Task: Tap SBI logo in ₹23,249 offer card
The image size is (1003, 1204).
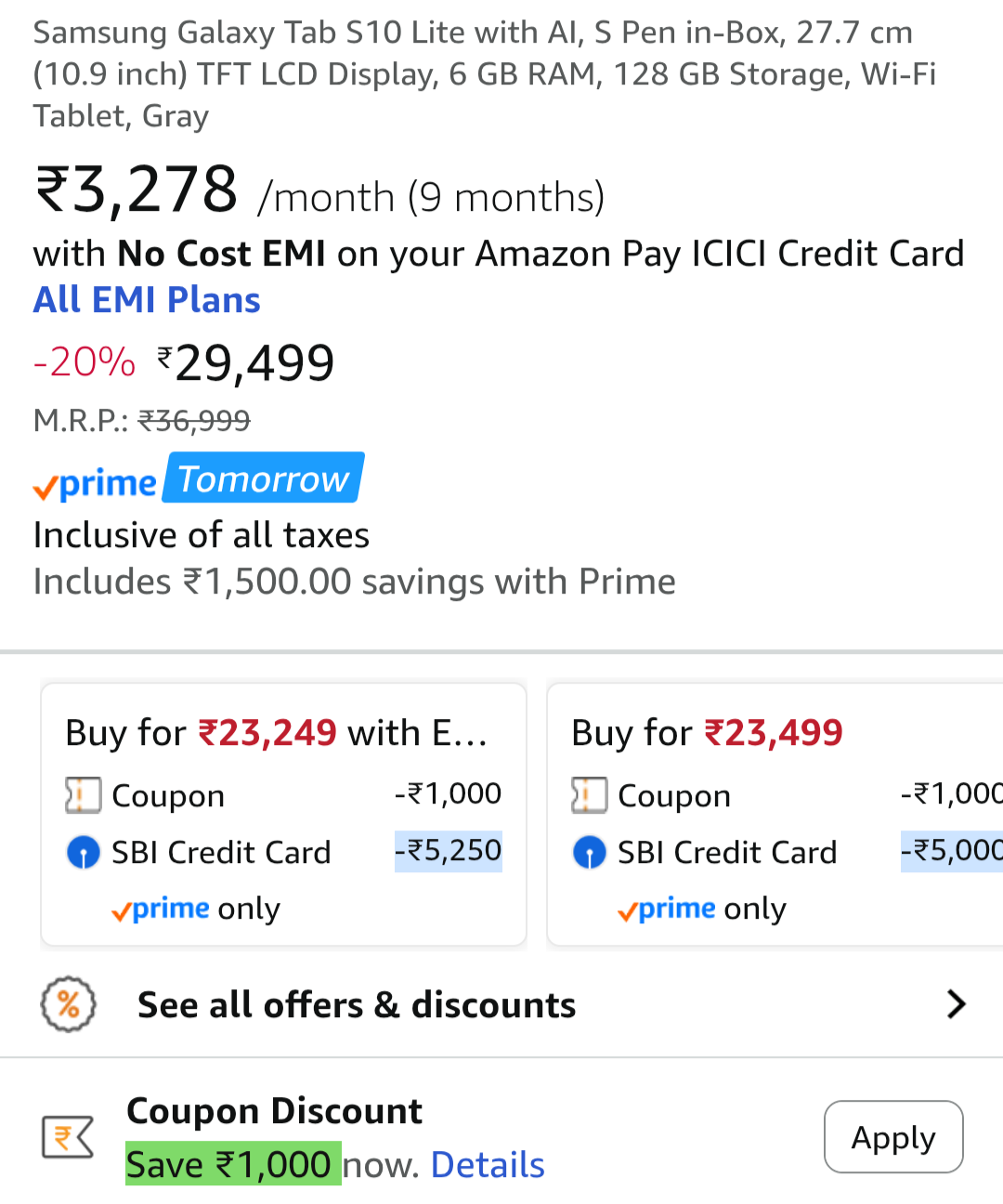Action: 84,852
